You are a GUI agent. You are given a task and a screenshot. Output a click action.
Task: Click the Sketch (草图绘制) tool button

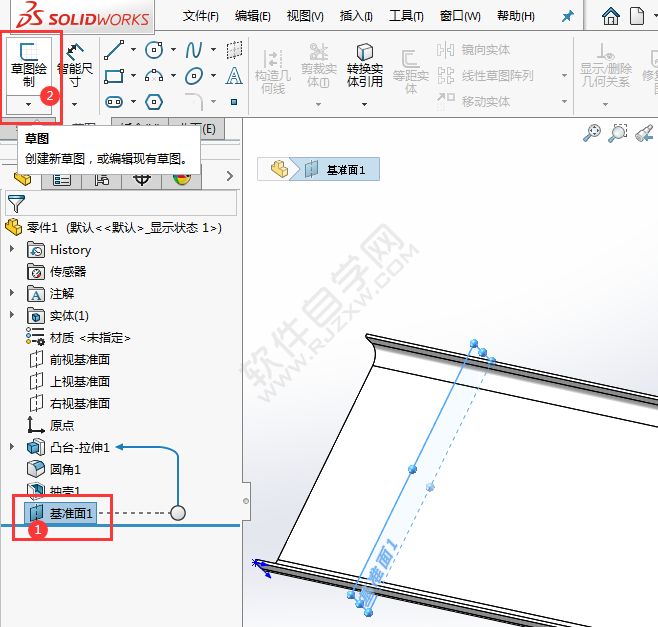click(x=29, y=65)
